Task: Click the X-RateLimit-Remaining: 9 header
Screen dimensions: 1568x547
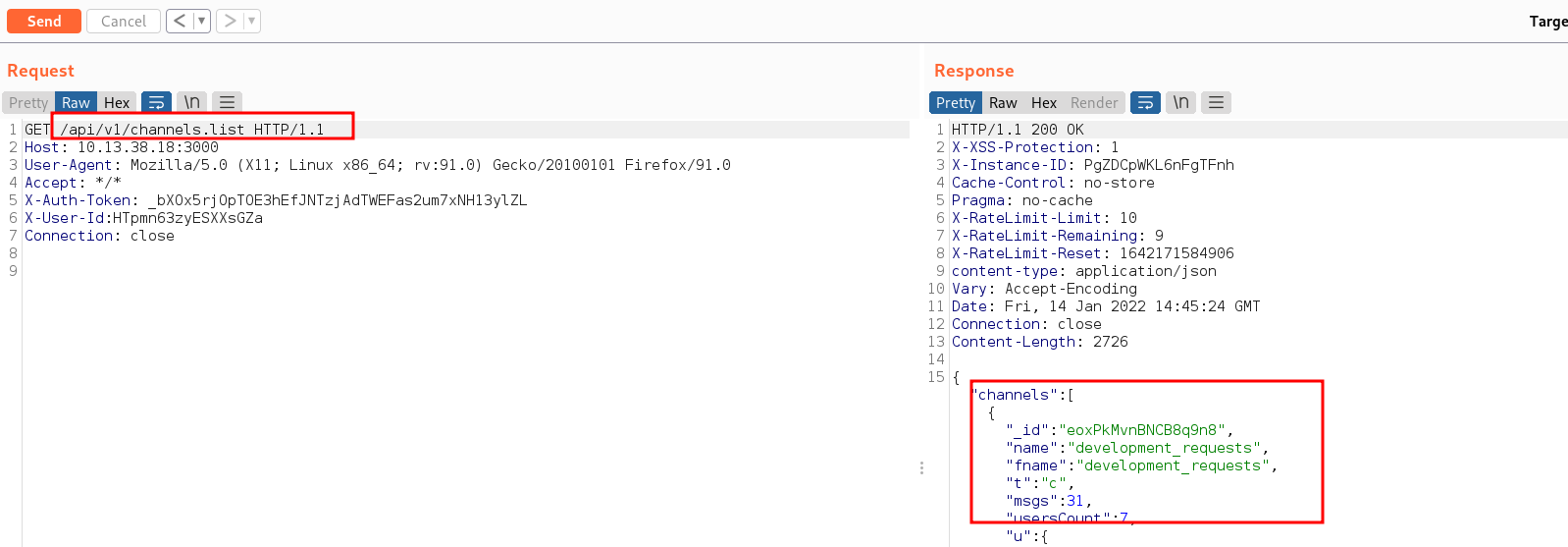Action: (x=1058, y=236)
